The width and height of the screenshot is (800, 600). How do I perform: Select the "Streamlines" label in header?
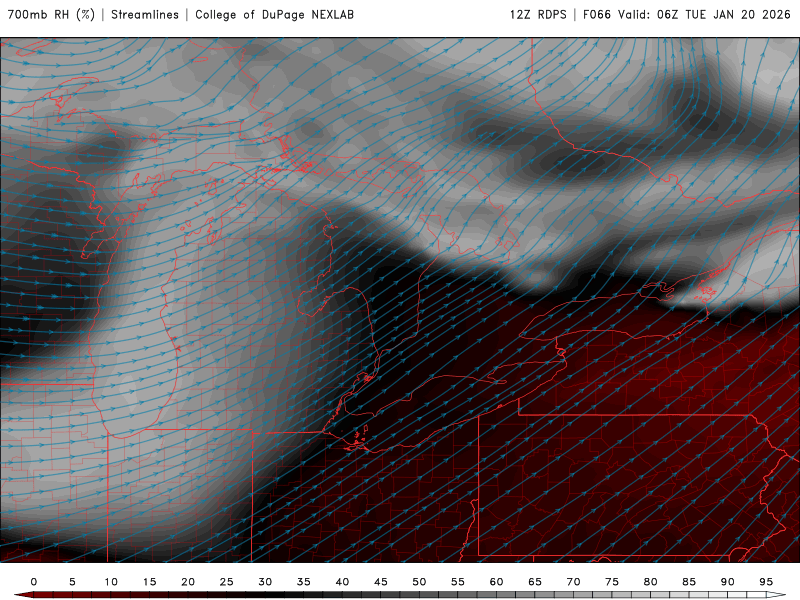(x=145, y=14)
